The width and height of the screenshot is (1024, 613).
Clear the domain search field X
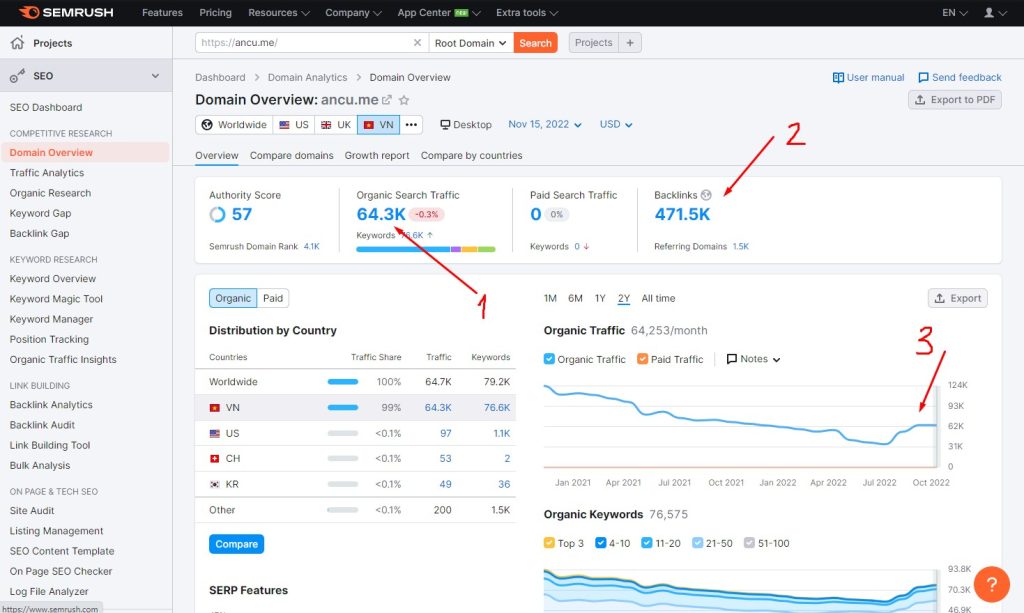click(x=417, y=42)
